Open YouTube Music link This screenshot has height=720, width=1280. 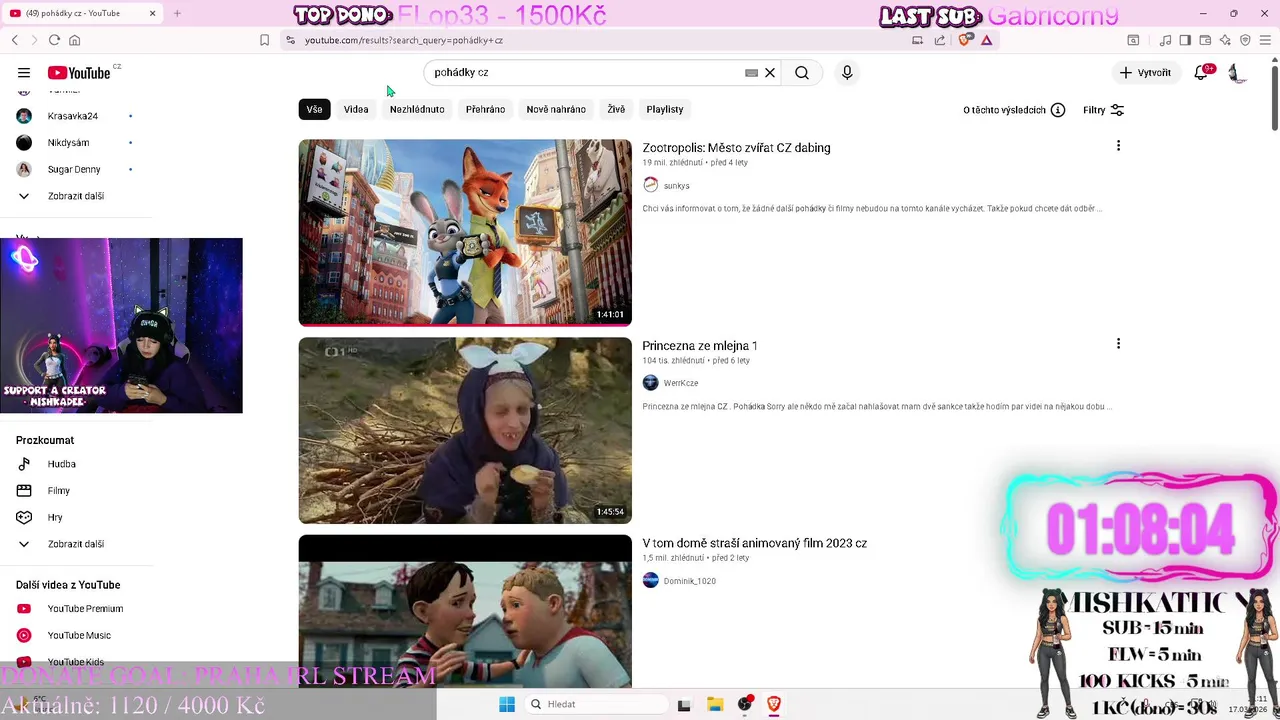pos(79,635)
